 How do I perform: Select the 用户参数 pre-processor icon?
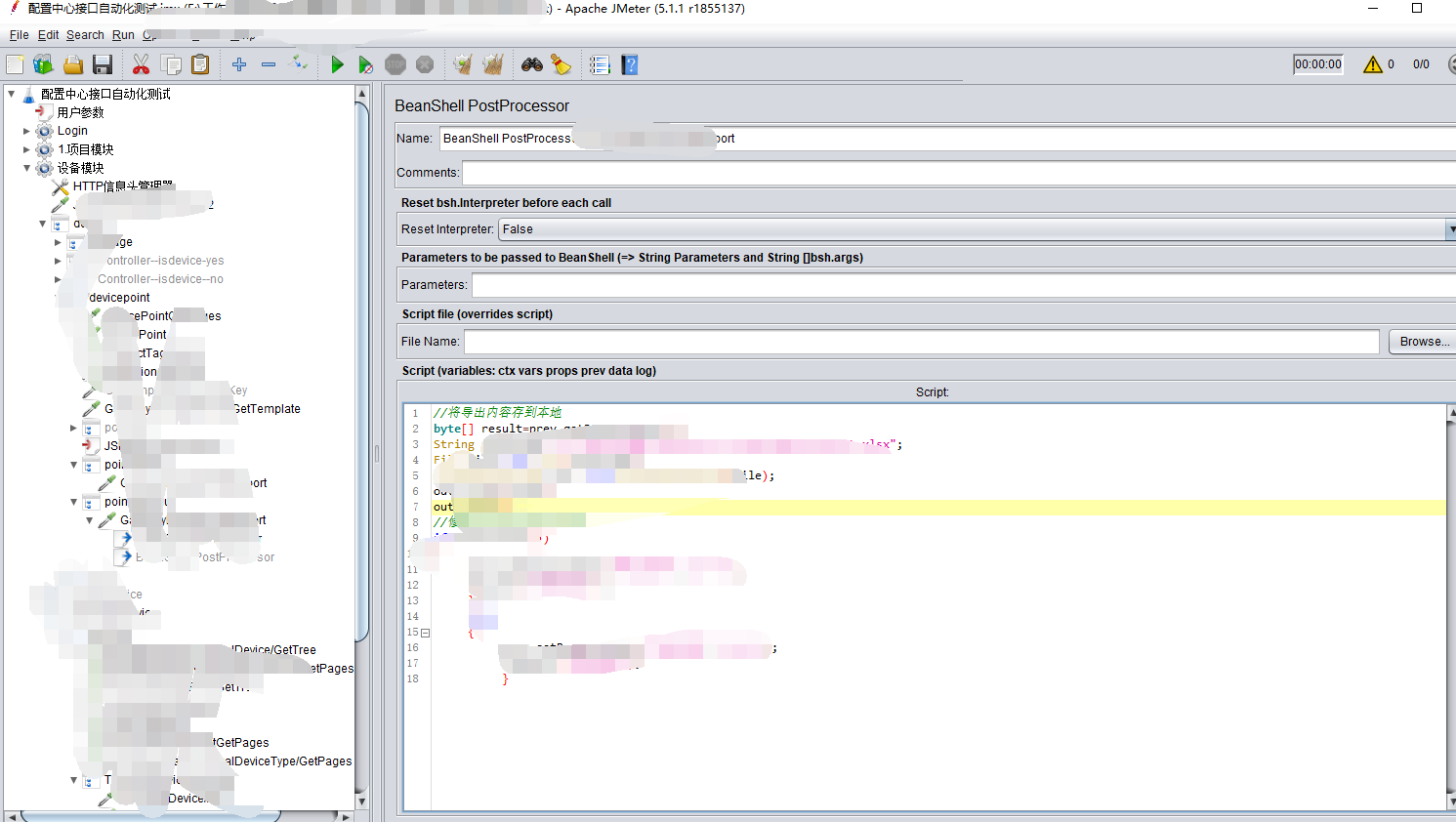(x=44, y=112)
